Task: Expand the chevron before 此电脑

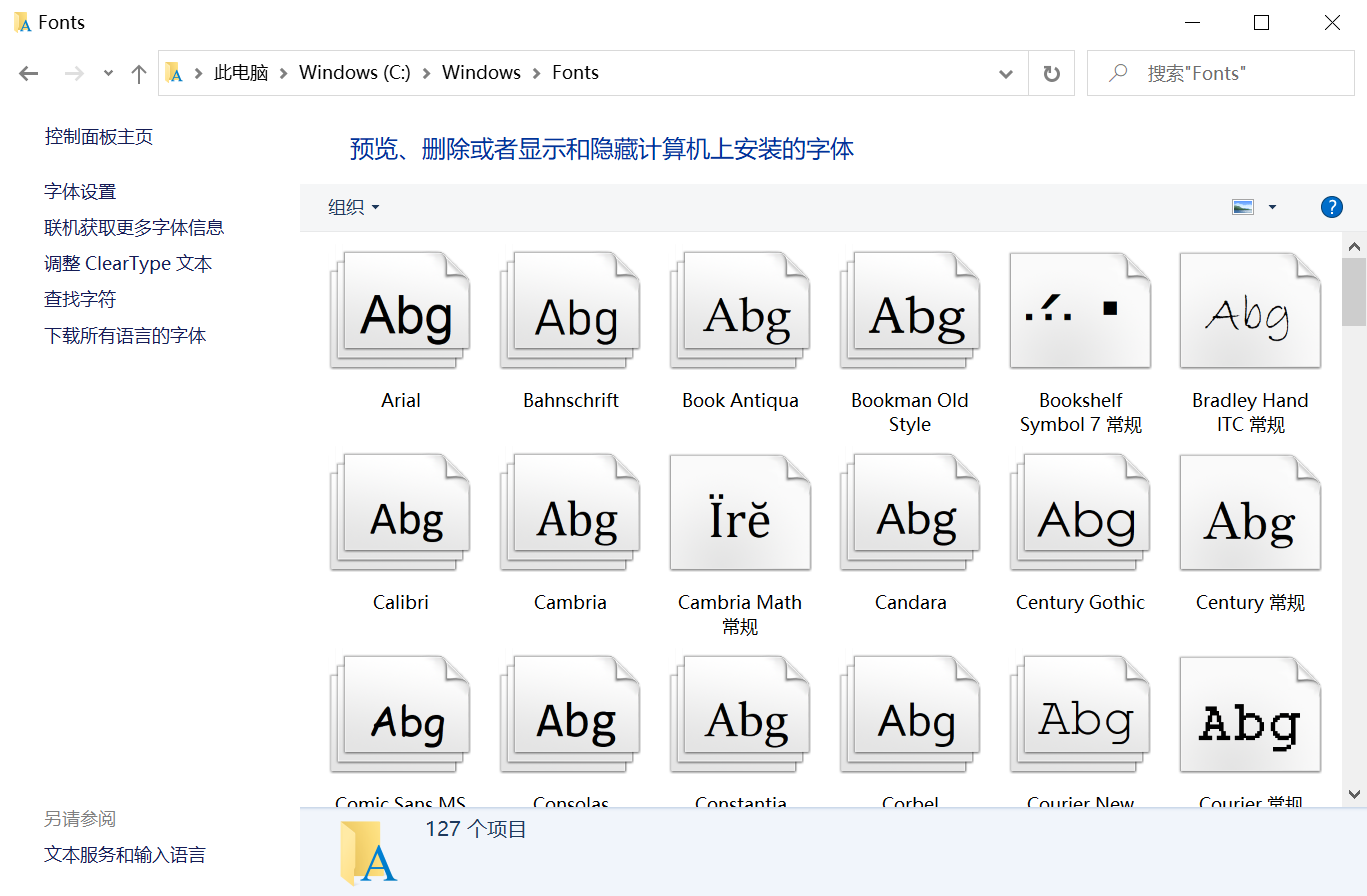Action: click(x=198, y=73)
